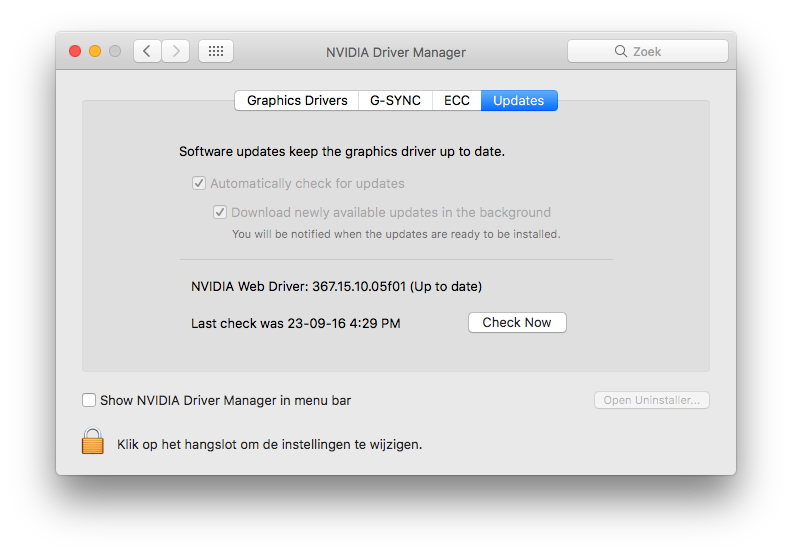Toggle Automatically check for updates
The height and width of the screenshot is (555, 792).
pyautogui.click(x=199, y=183)
